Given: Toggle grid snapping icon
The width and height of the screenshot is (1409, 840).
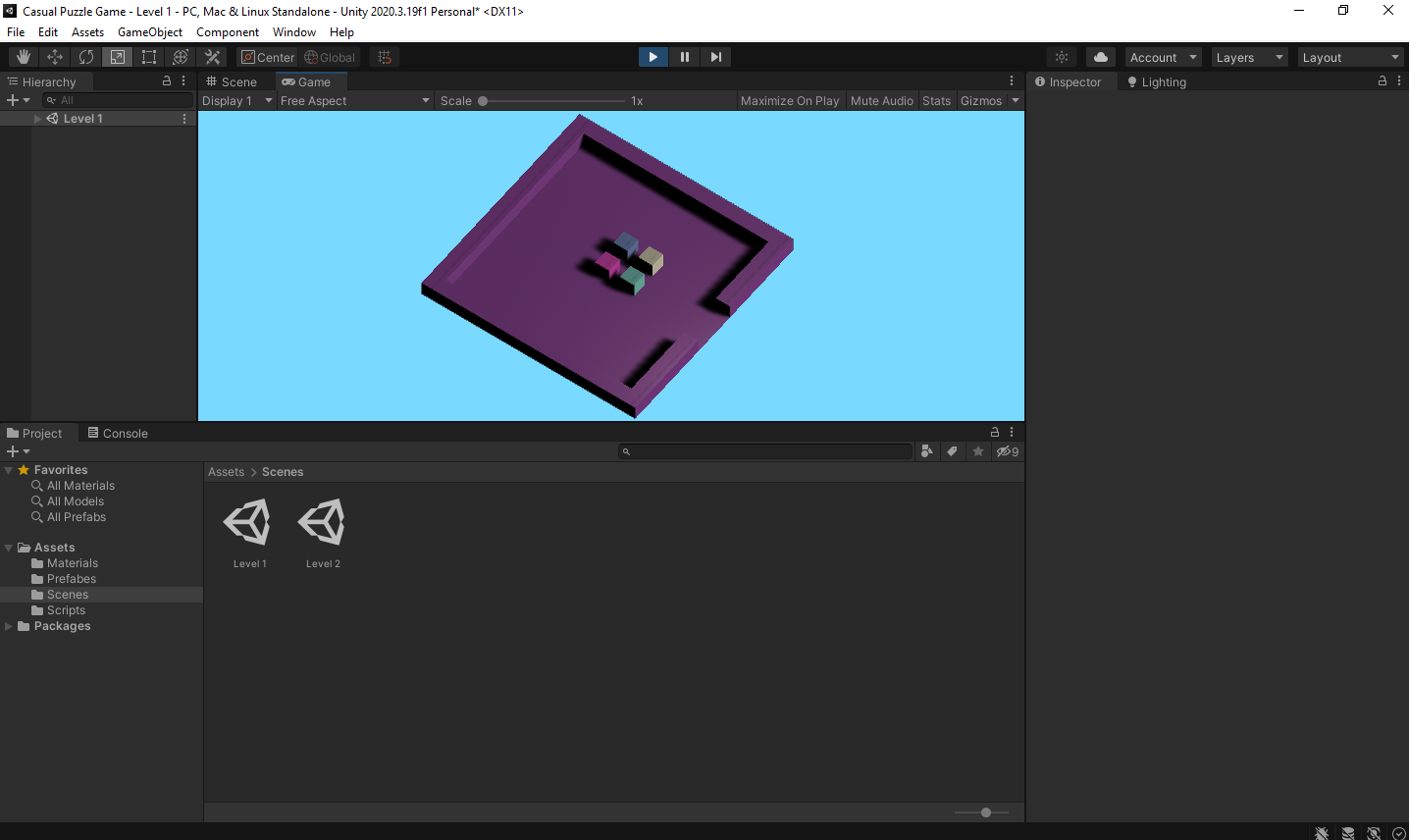Looking at the screenshot, I should (385, 57).
